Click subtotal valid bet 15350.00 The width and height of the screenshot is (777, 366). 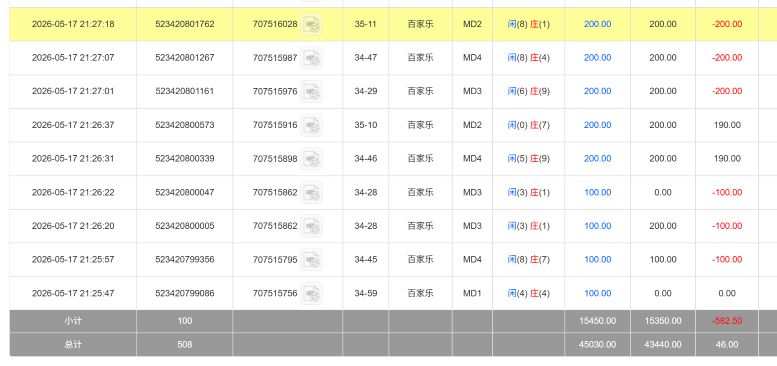[x=663, y=321]
